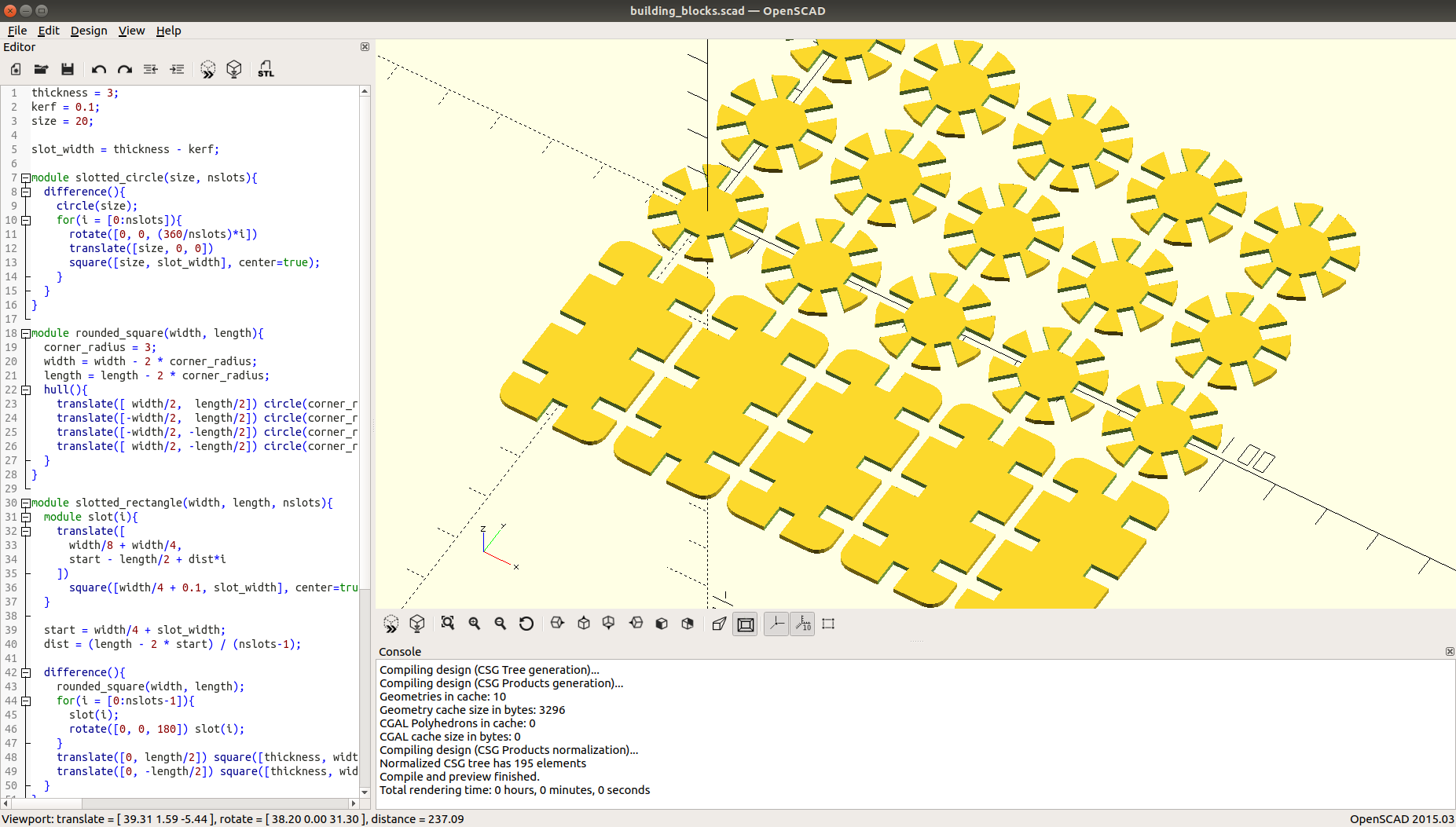1456x827 pixels.
Task: Close the Editor panel
Action: [x=365, y=47]
